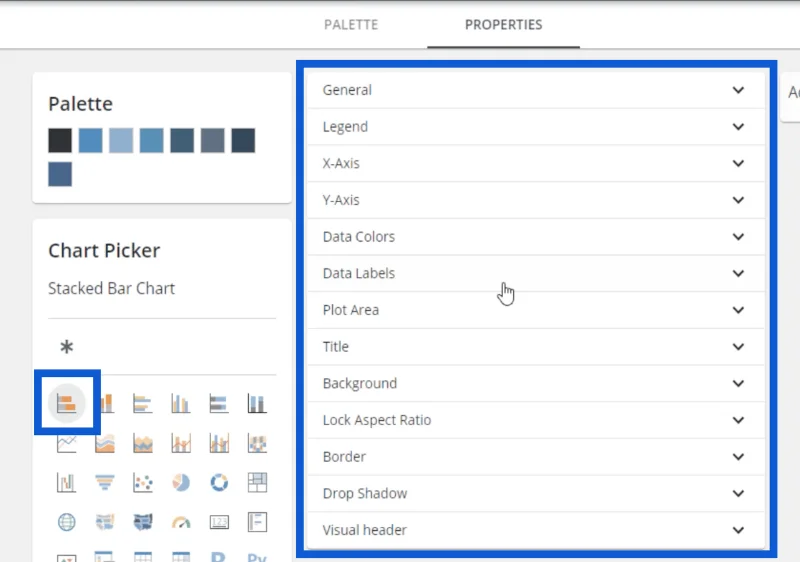Viewport: 800px width, 562px height.
Task: Pick the Treemap icon
Action: coord(257,482)
